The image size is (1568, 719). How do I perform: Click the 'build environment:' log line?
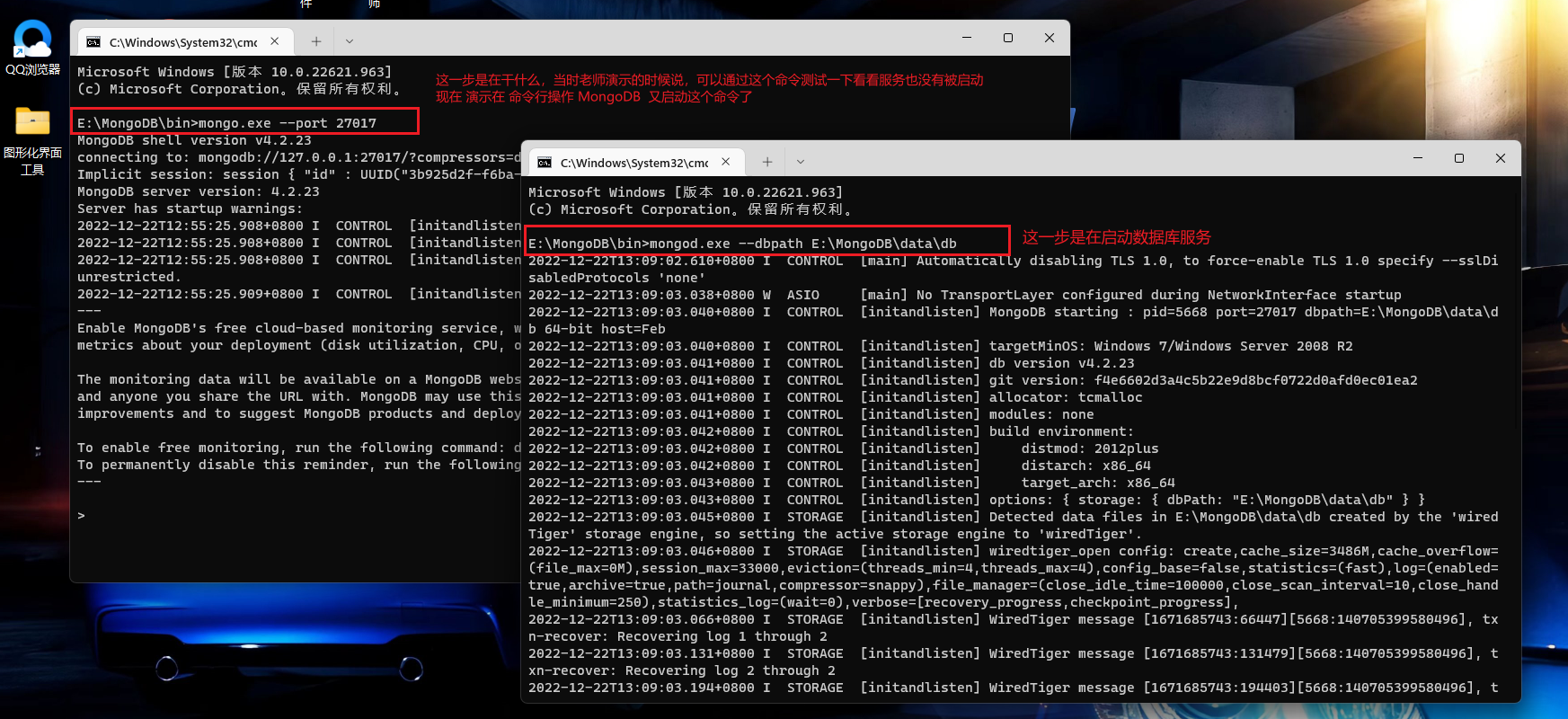(831, 431)
